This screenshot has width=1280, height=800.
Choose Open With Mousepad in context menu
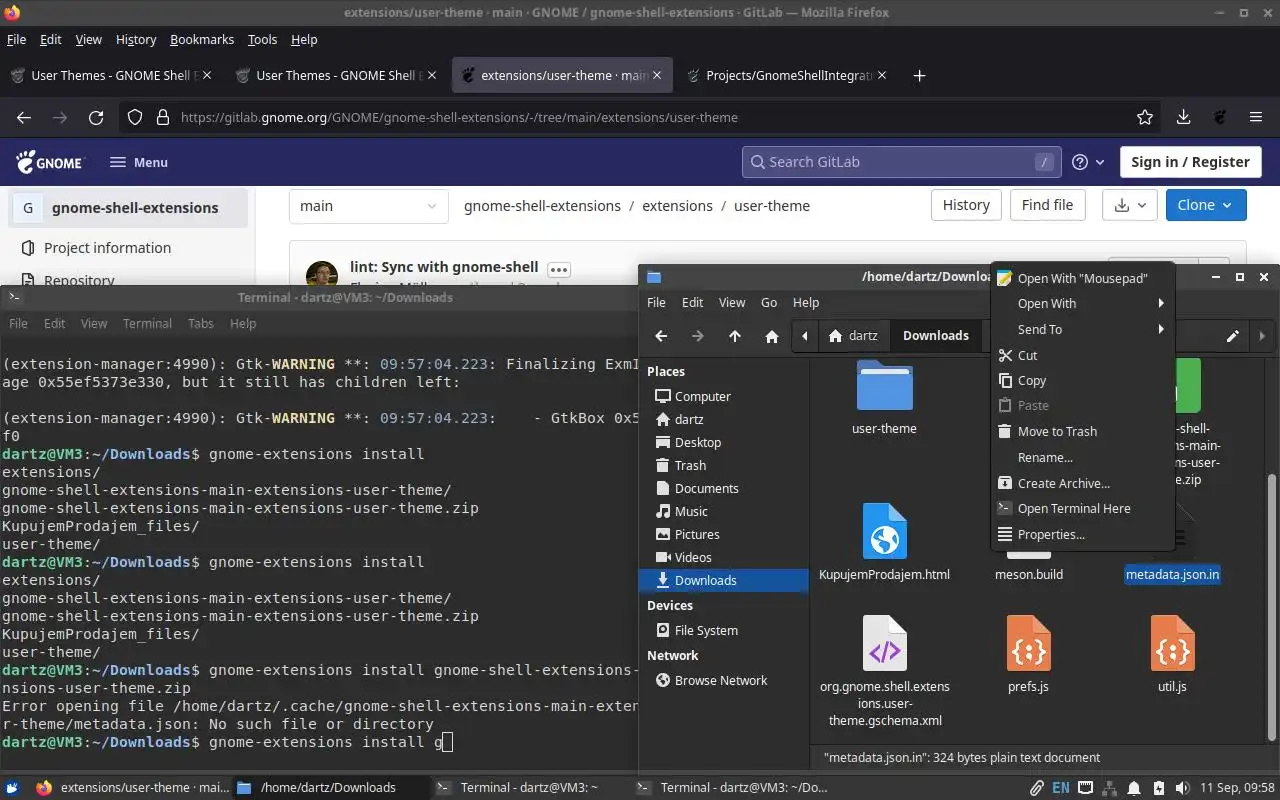coord(1082,278)
